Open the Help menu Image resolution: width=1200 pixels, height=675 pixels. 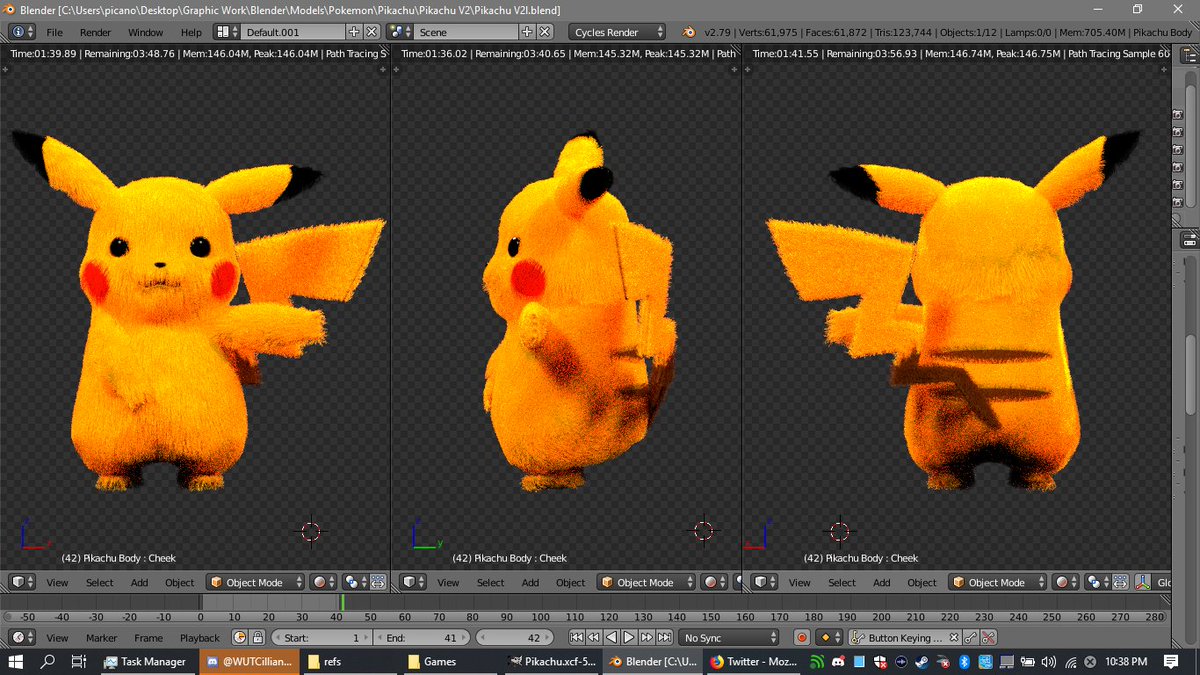(x=191, y=32)
